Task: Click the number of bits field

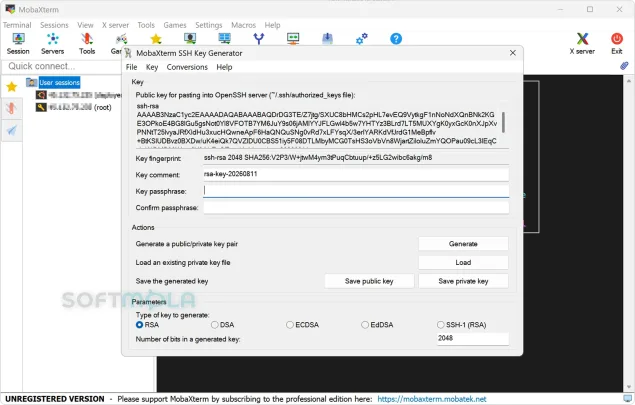Action: point(473,338)
